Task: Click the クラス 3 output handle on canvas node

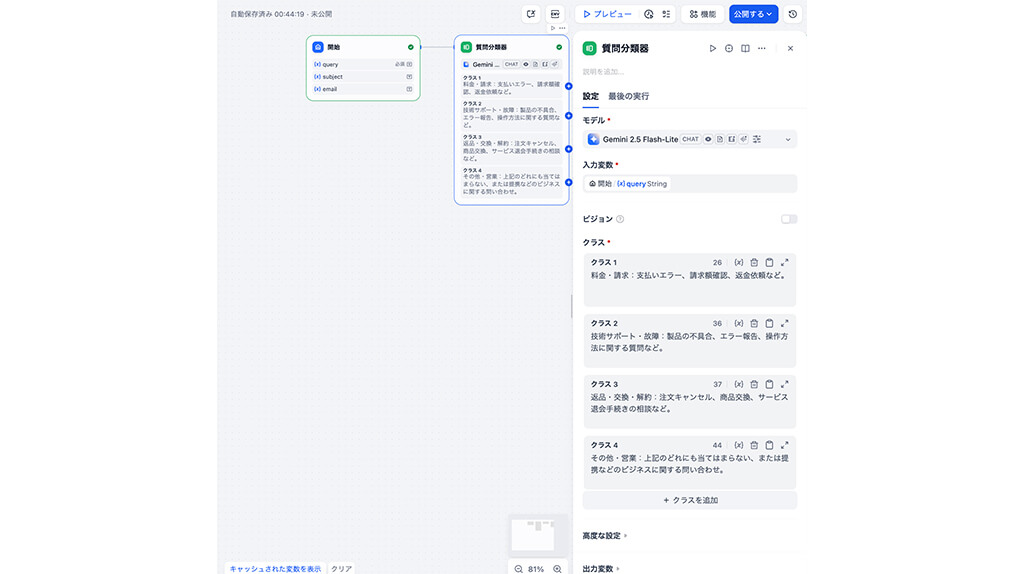Action: [569, 149]
